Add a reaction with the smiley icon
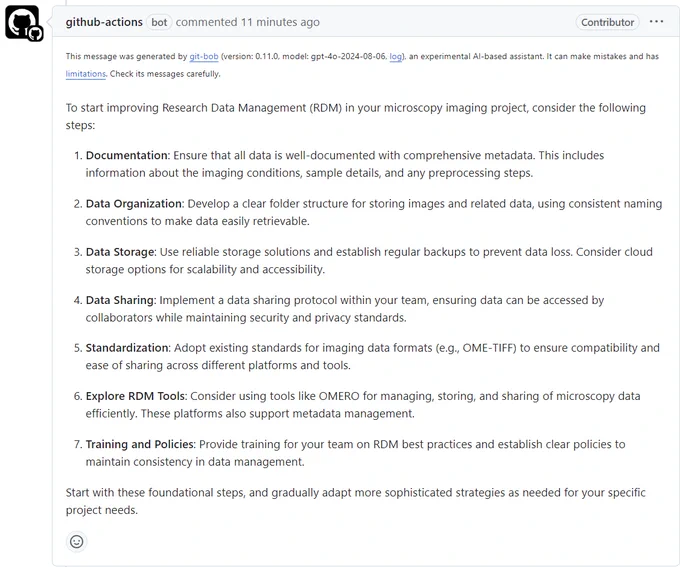Screen dimensions: 680x567 pyautogui.click(x=77, y=541)
